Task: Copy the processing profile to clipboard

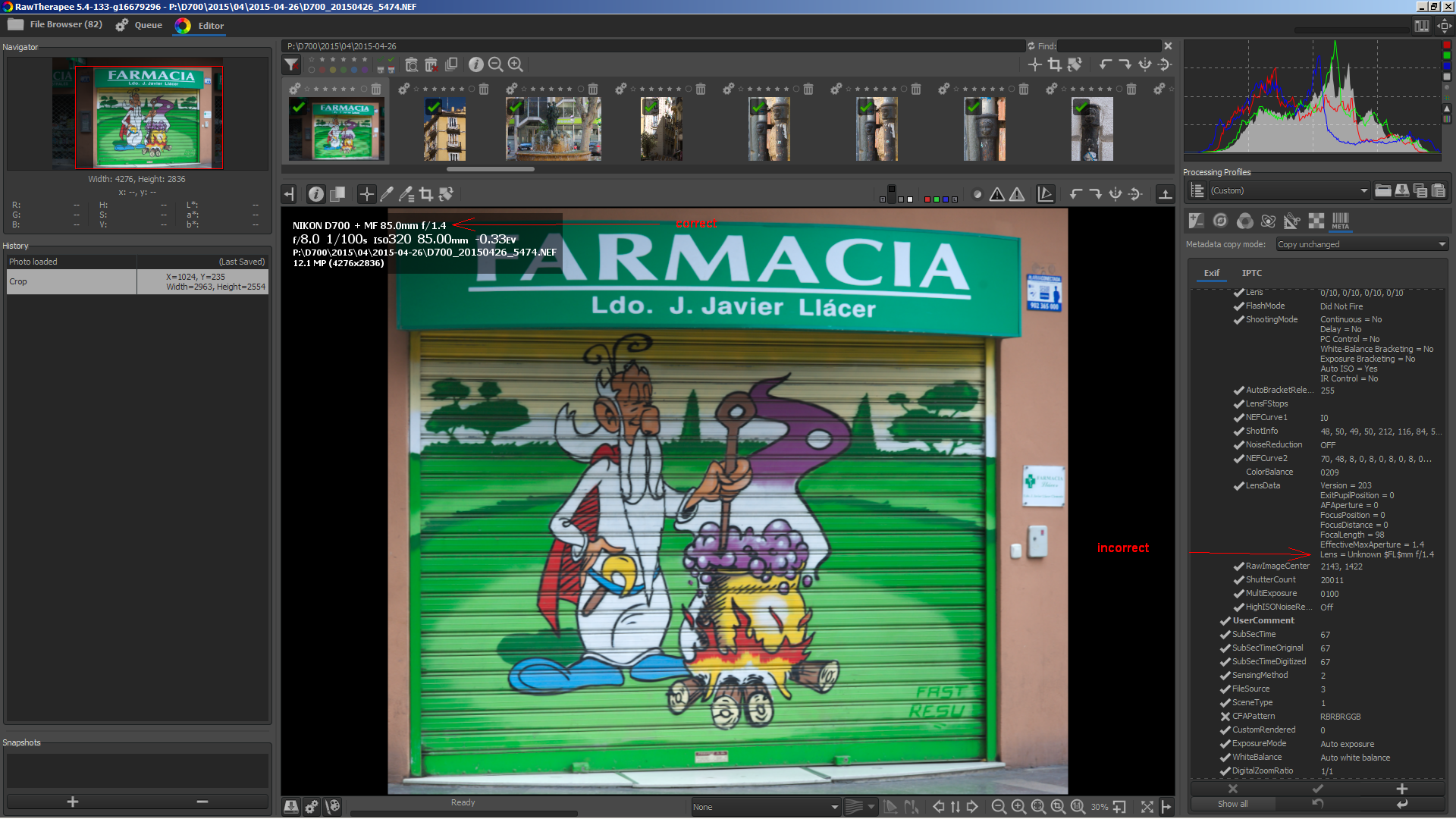Action: 1420,190
